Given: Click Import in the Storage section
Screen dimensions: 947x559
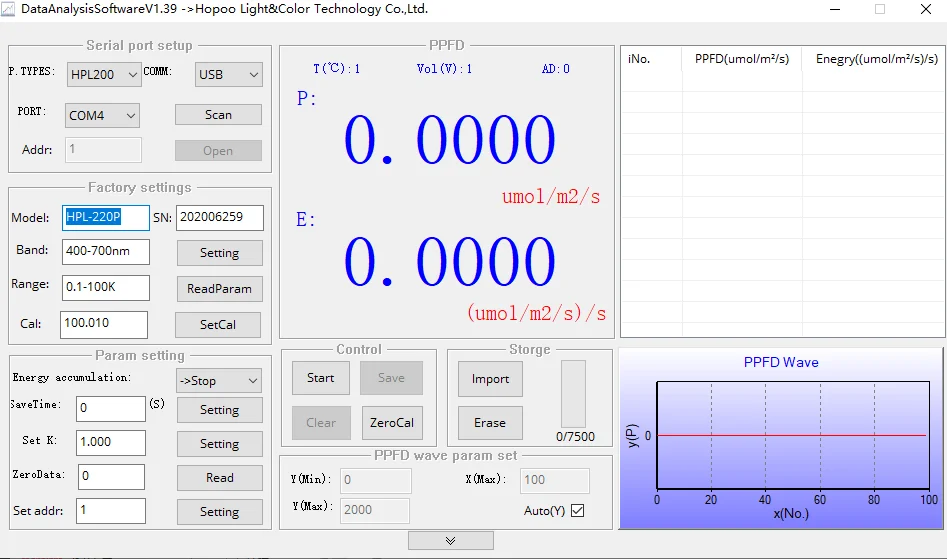Looking at the screenshot, I should pyautogui.click(x=490, y=379).
